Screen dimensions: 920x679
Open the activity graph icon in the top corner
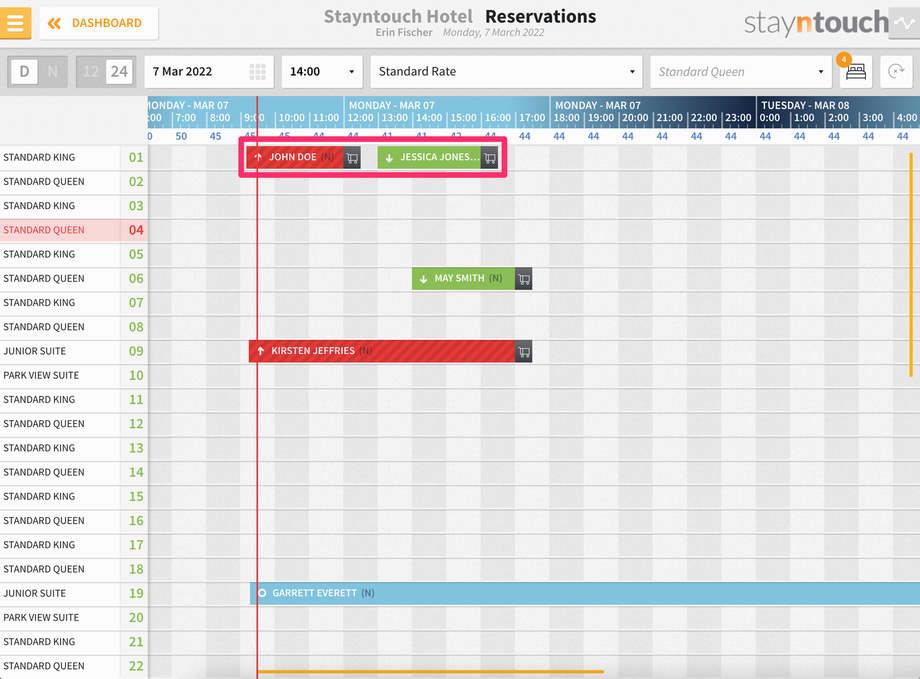[x=904, y=23]
